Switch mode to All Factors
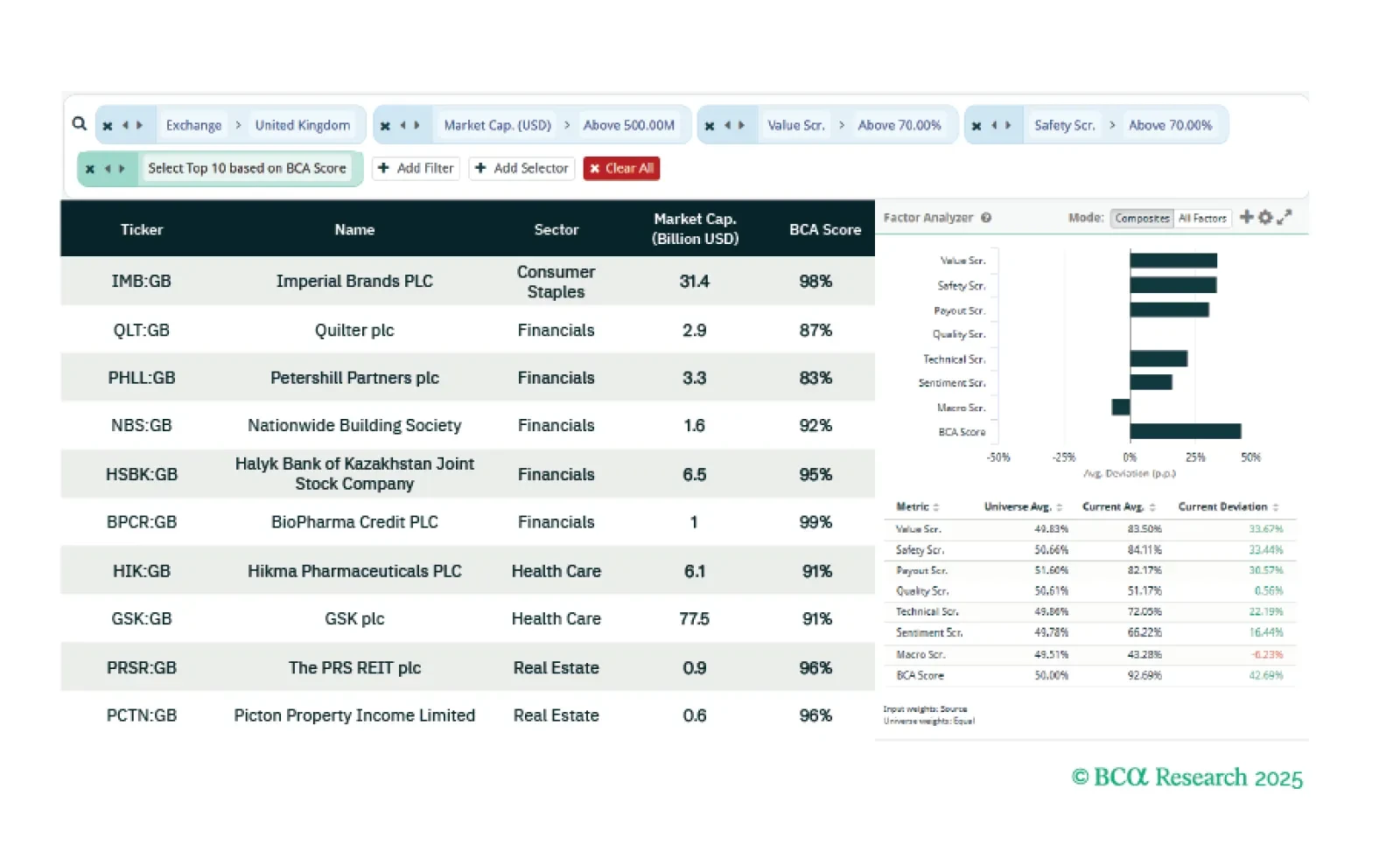 [1202, 219]
